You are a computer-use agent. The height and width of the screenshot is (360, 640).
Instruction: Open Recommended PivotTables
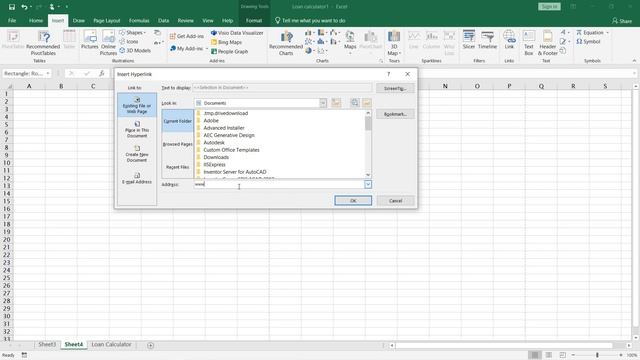(43, 43)
